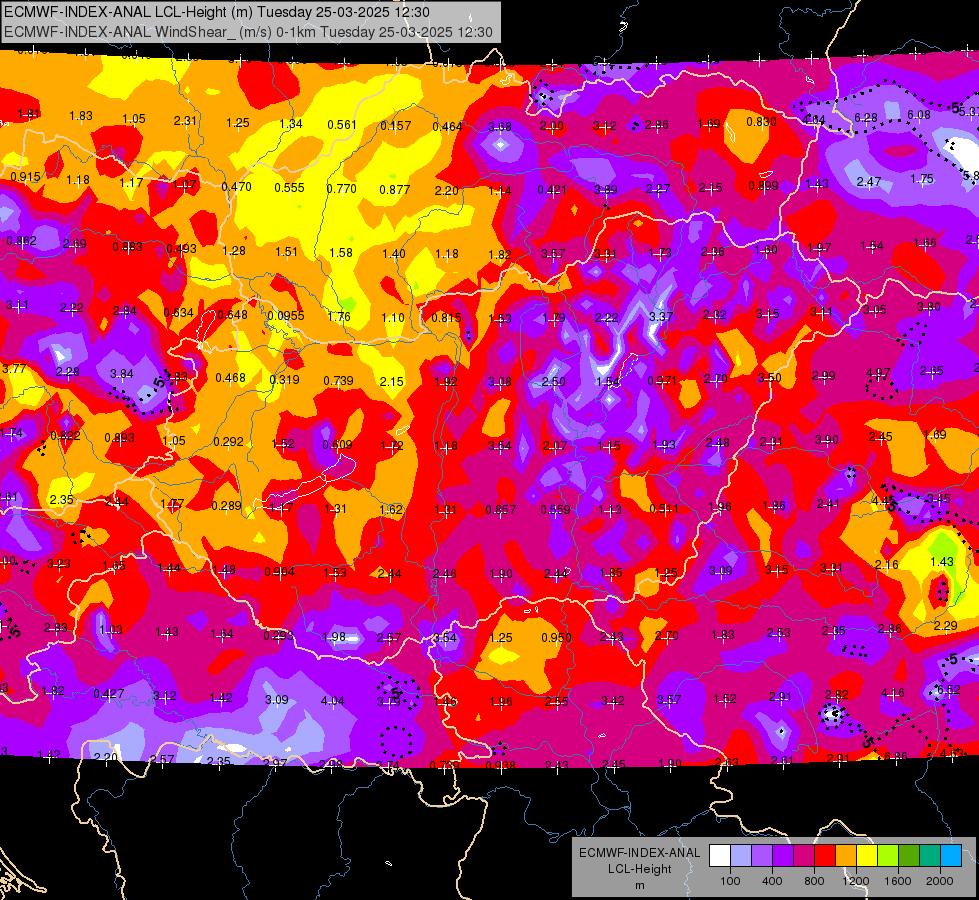This screenshot has width=979, height=900.
Task: Click the wind shear value 0.950
Action: click(x=556, y=638)
